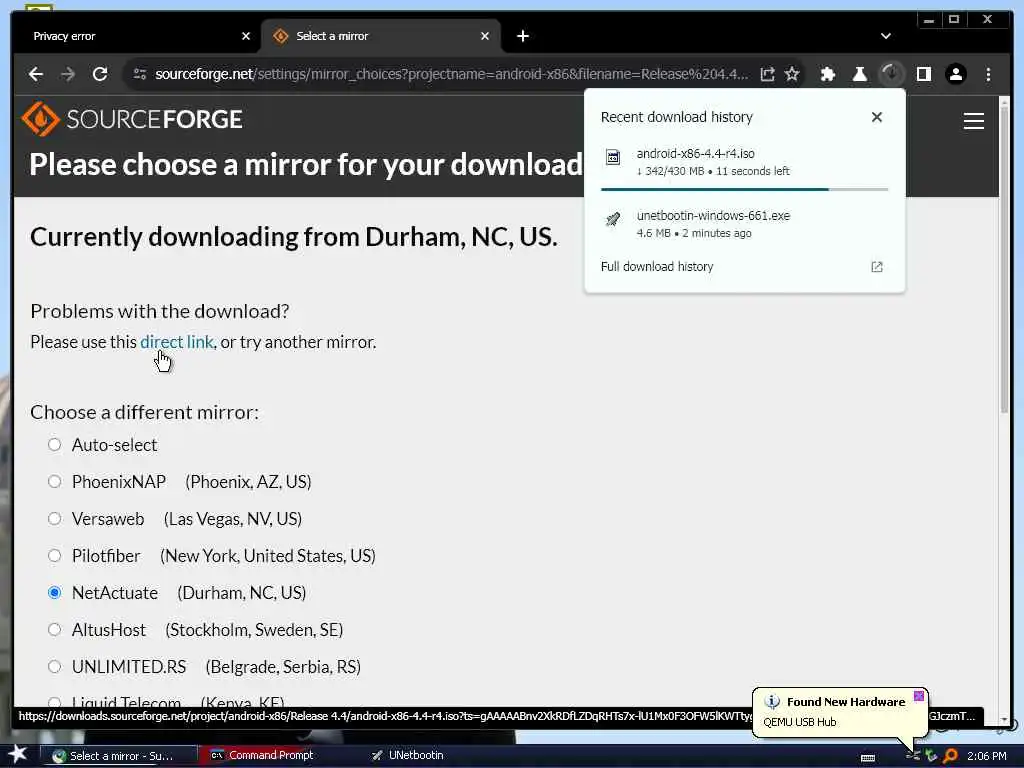Click the PhoenixNAP label text

pyautogui.click(x=119, y=482)
